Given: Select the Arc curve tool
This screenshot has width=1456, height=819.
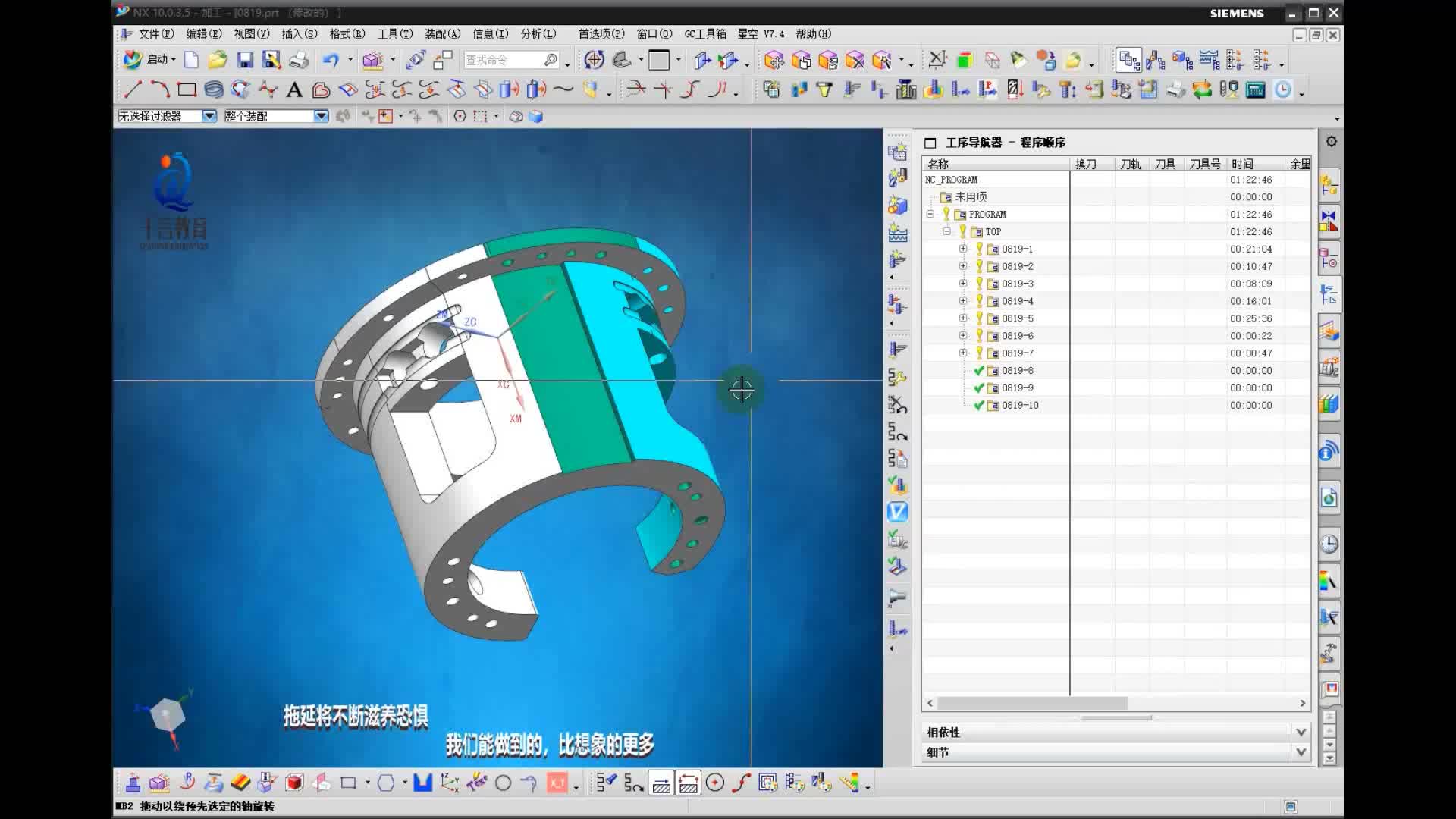Looking at the screenshot, I should tap(160, 89).
